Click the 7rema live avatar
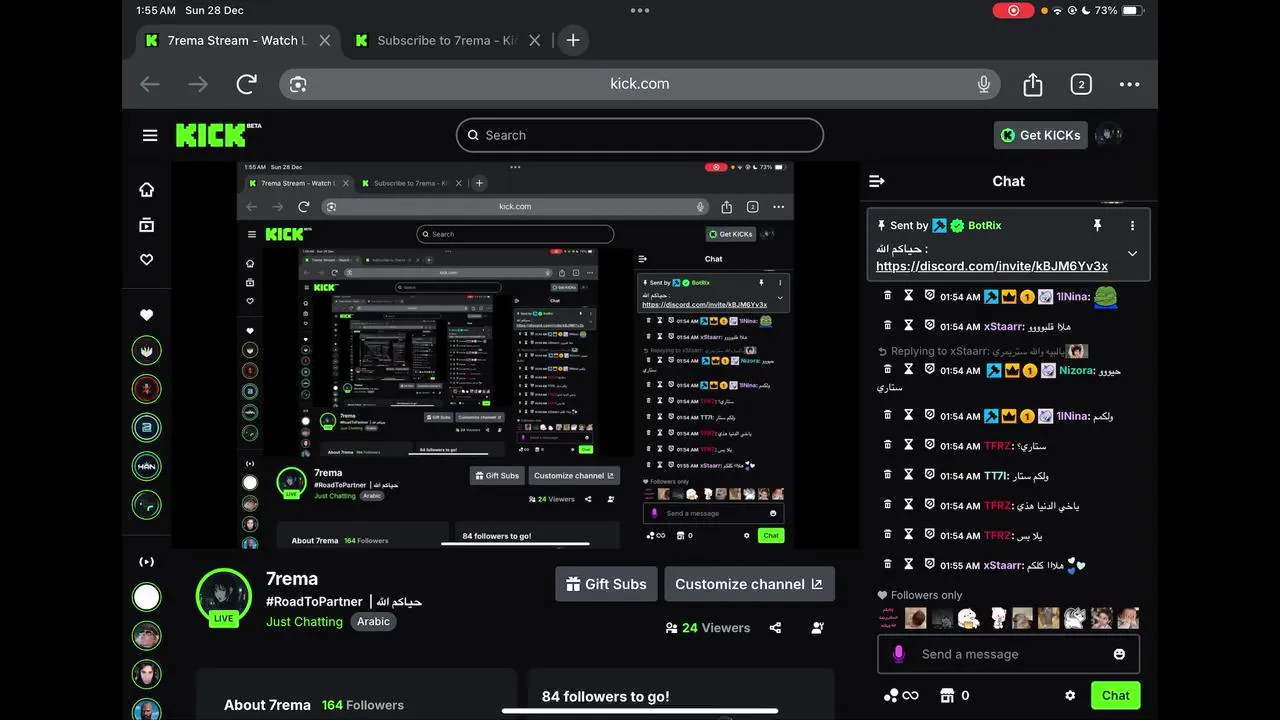Image resolution: width=1280 pixels, height=720 pixels. pos(224,597)
